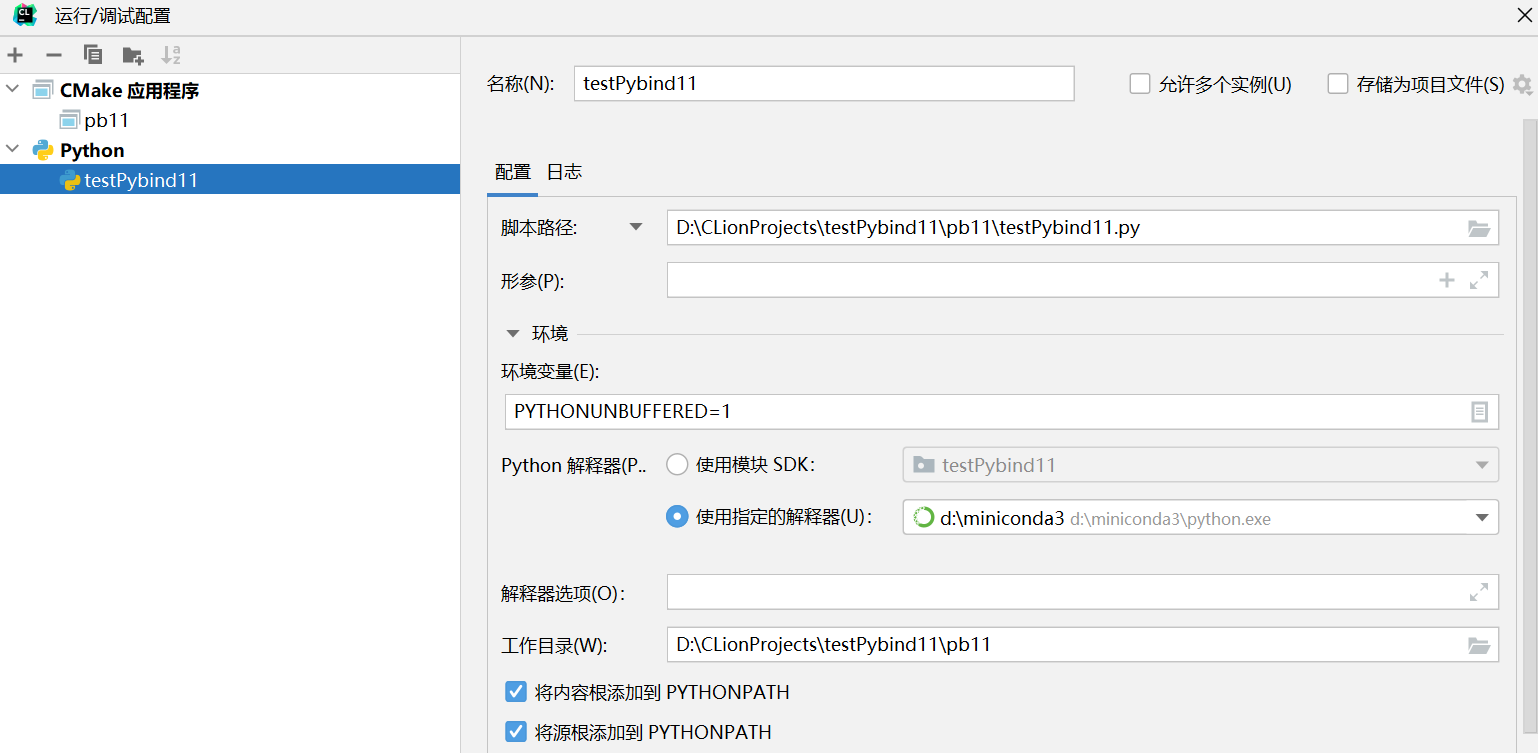
Task: Collapse the Python configurations group
Action: pos(13,150)
